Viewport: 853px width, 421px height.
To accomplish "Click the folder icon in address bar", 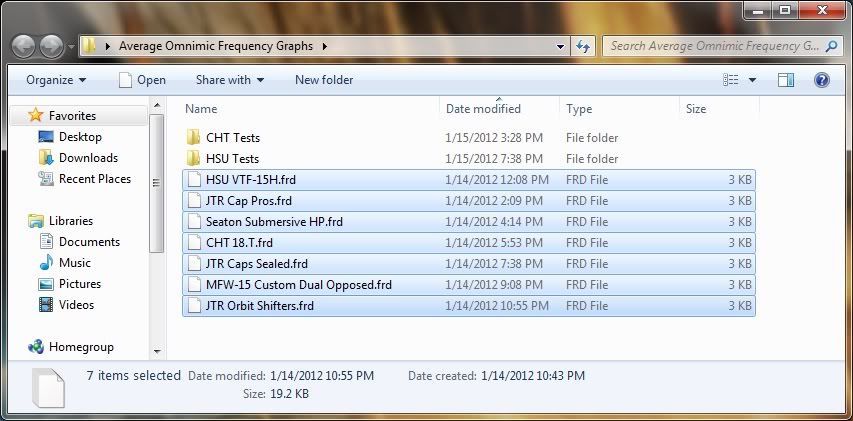I will (89, 46).
